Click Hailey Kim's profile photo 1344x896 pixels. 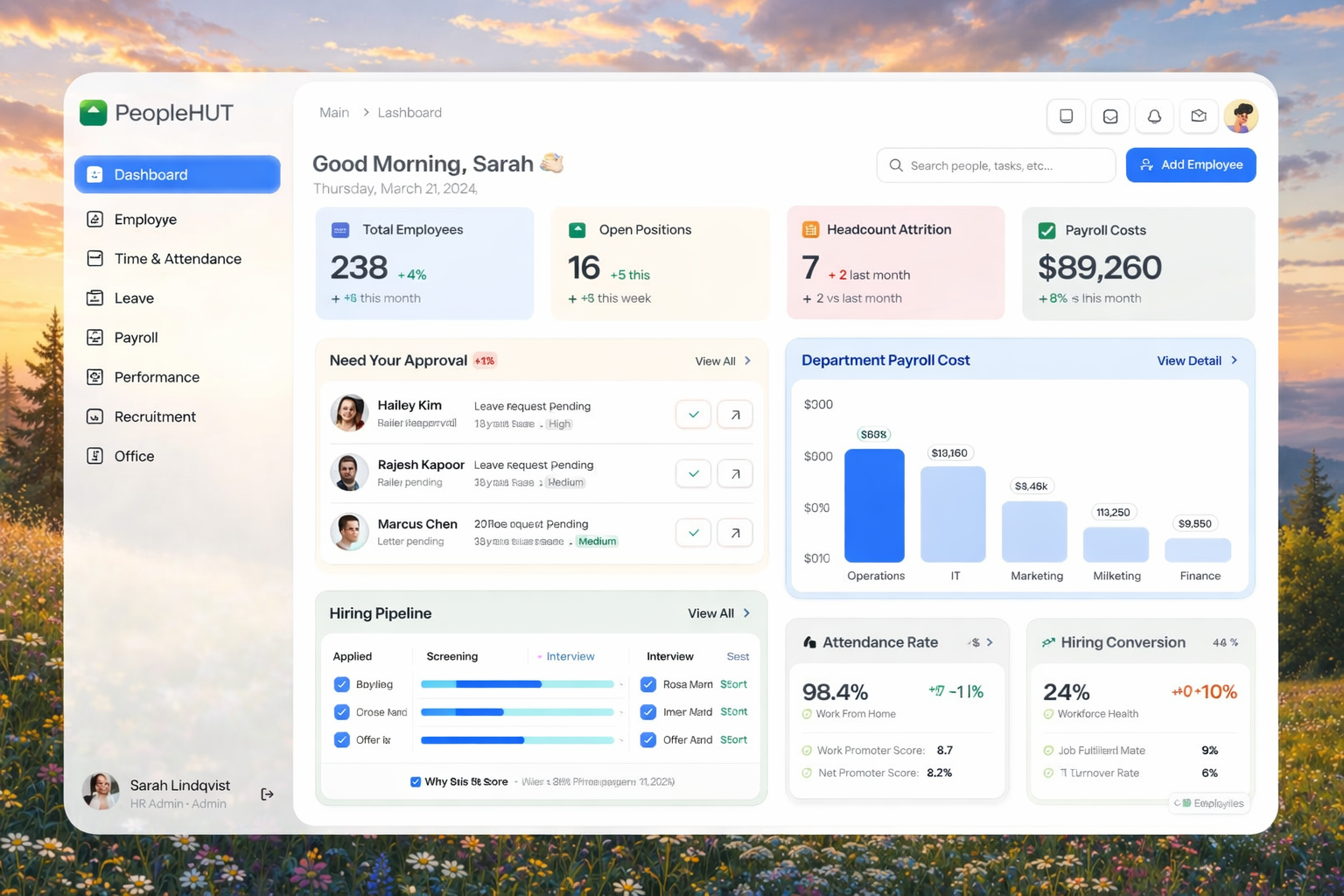(x=349, y=413)
